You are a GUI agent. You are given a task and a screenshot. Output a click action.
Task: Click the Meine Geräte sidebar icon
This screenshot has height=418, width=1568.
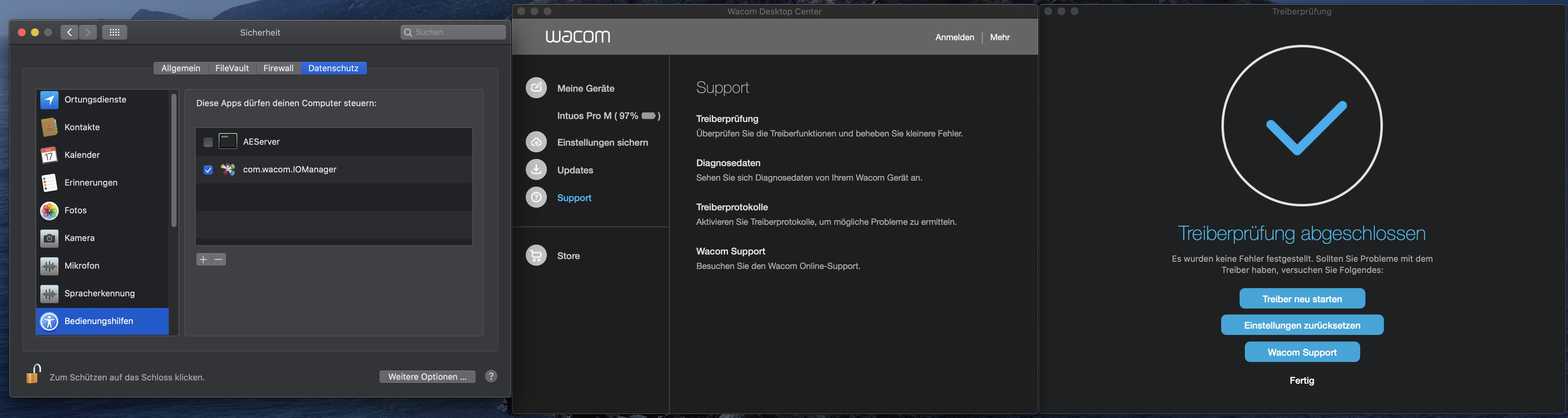coord(536,88)
